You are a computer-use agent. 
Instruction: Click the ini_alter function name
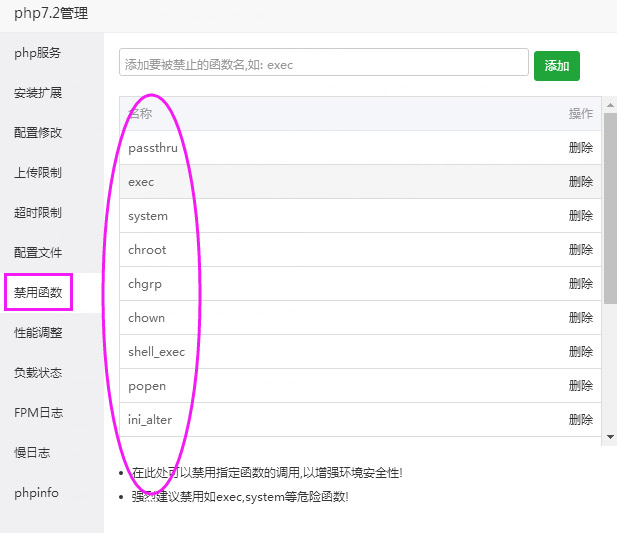[150, 420]
